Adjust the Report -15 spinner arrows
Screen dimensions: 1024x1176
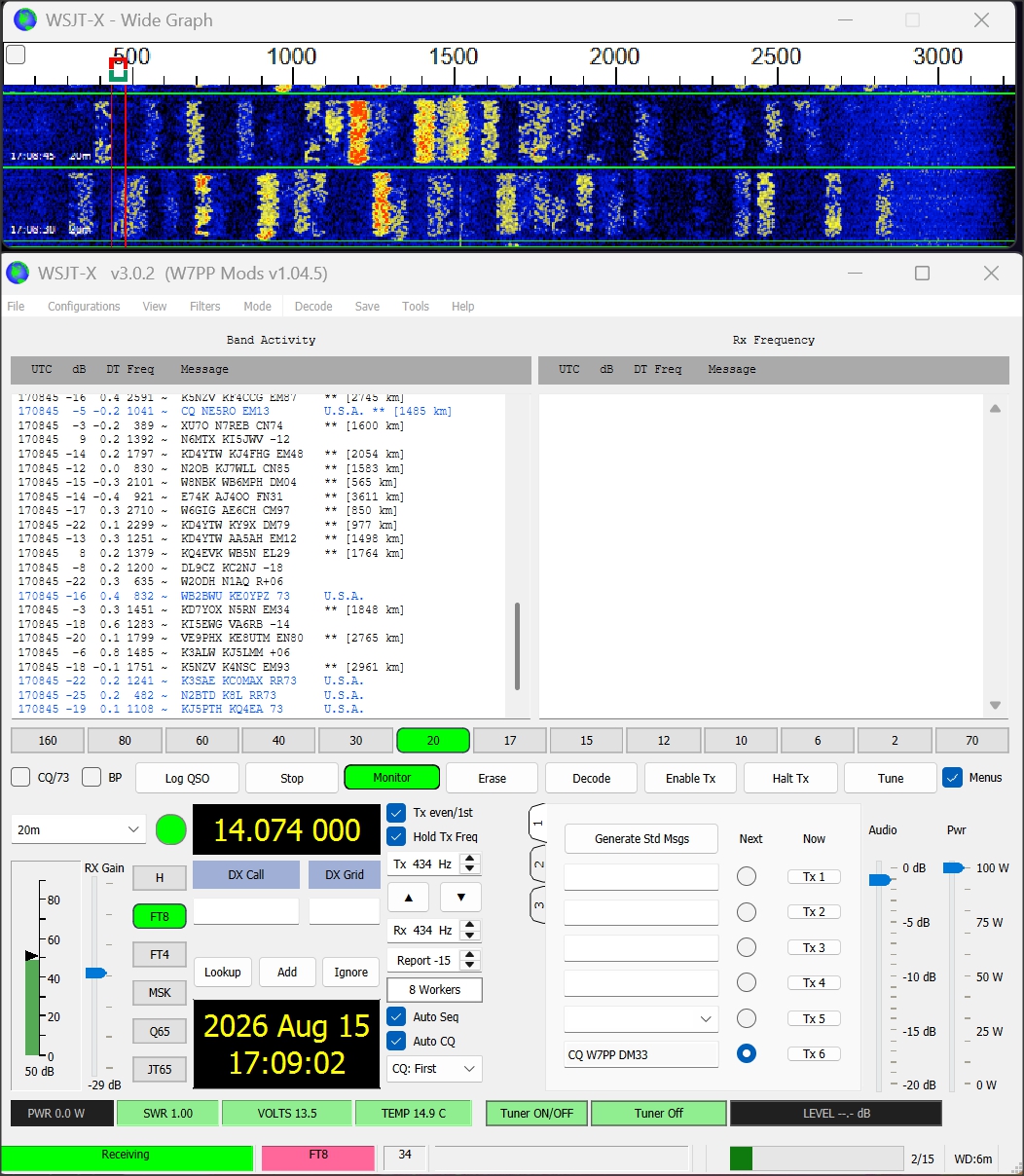tap(470, 961)
